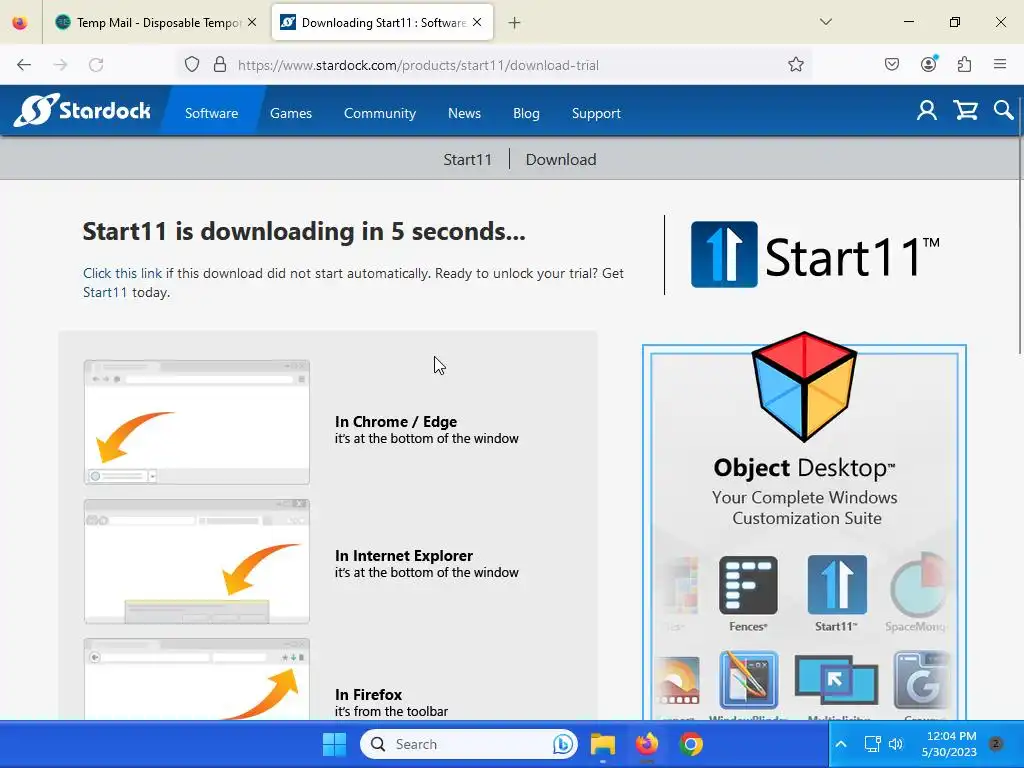Click the Internet Explorer download illustration
This screenshot has height=768, width=1024.
197,561
